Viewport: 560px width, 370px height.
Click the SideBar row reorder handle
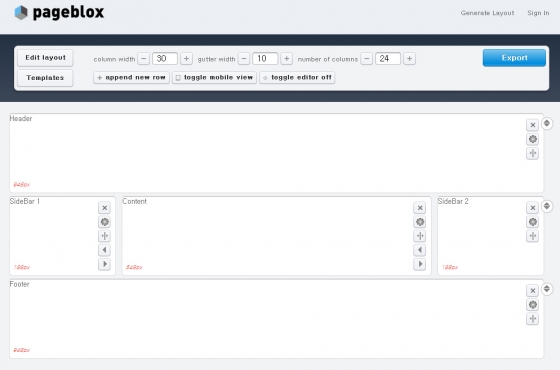click(547, 206)
